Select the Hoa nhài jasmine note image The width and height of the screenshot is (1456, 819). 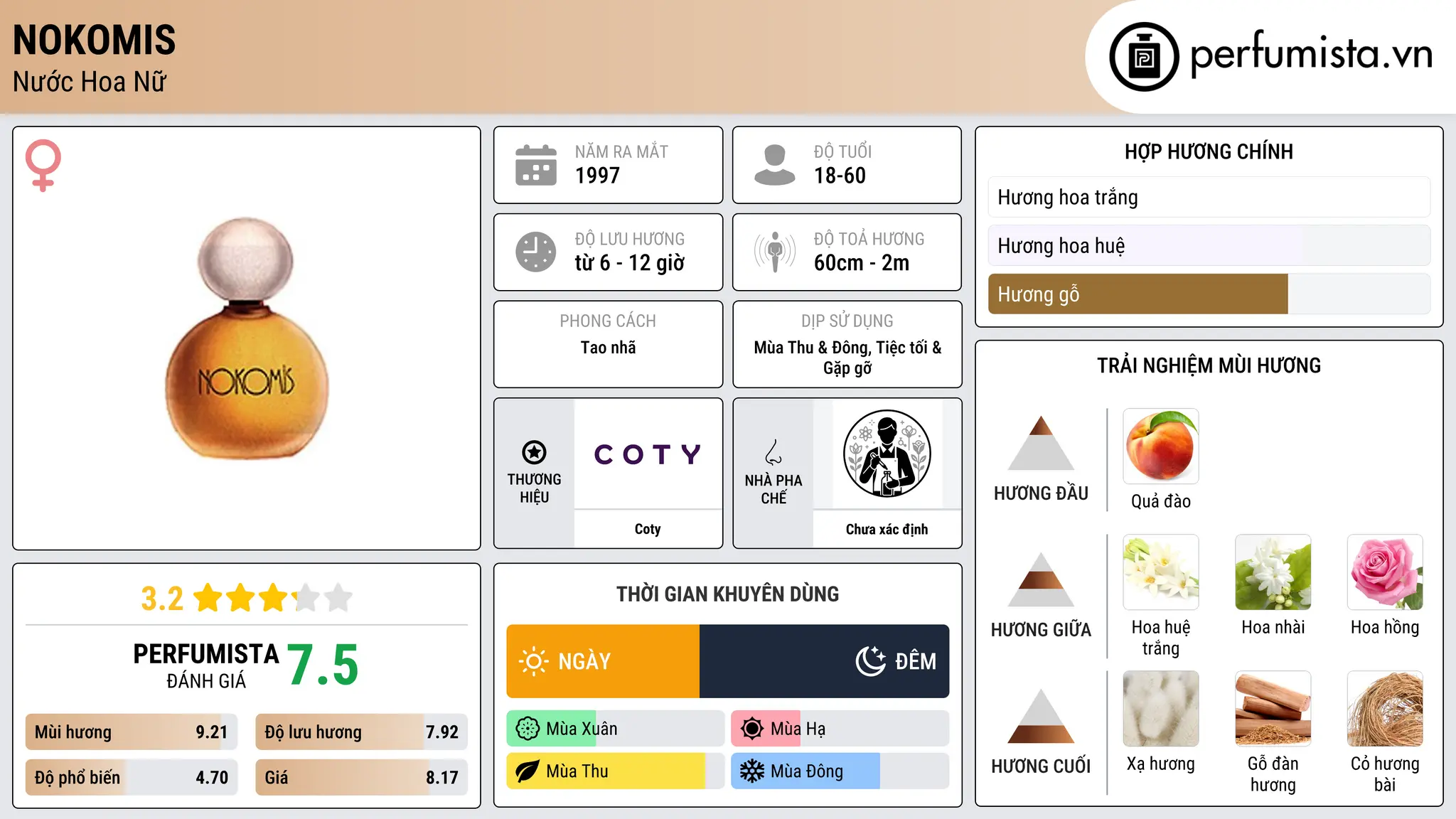click(1273, 572)
